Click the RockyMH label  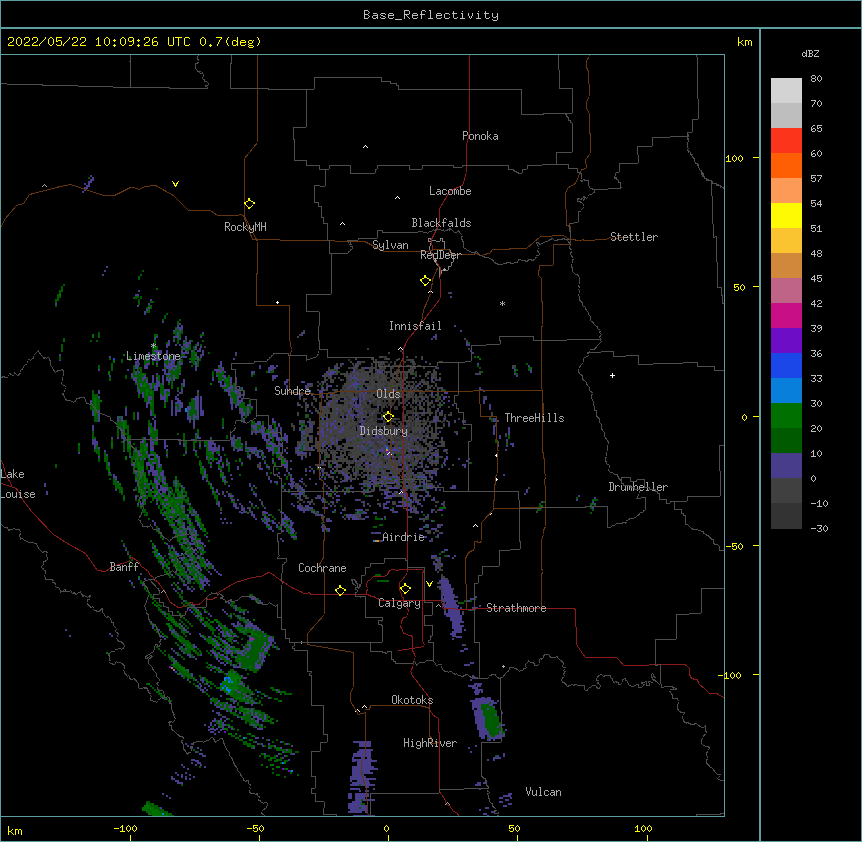click(x=245, y=227)
